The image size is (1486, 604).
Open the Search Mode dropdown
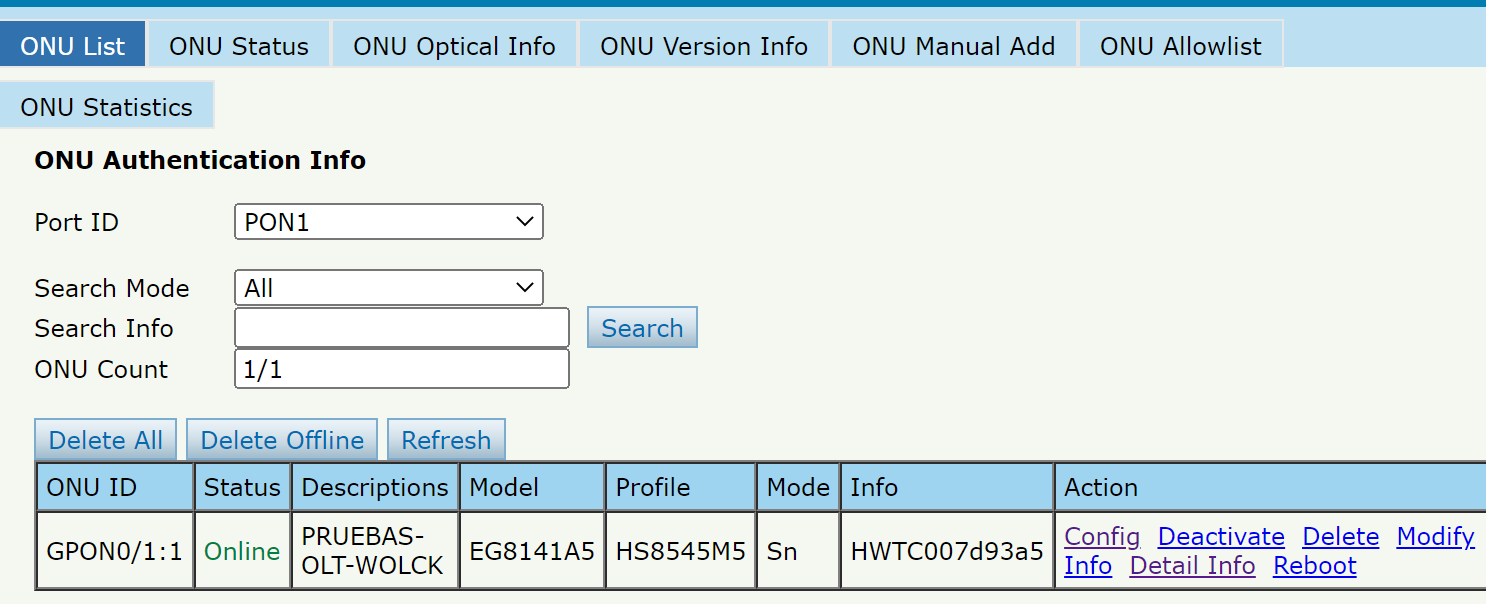click(388, 289)
